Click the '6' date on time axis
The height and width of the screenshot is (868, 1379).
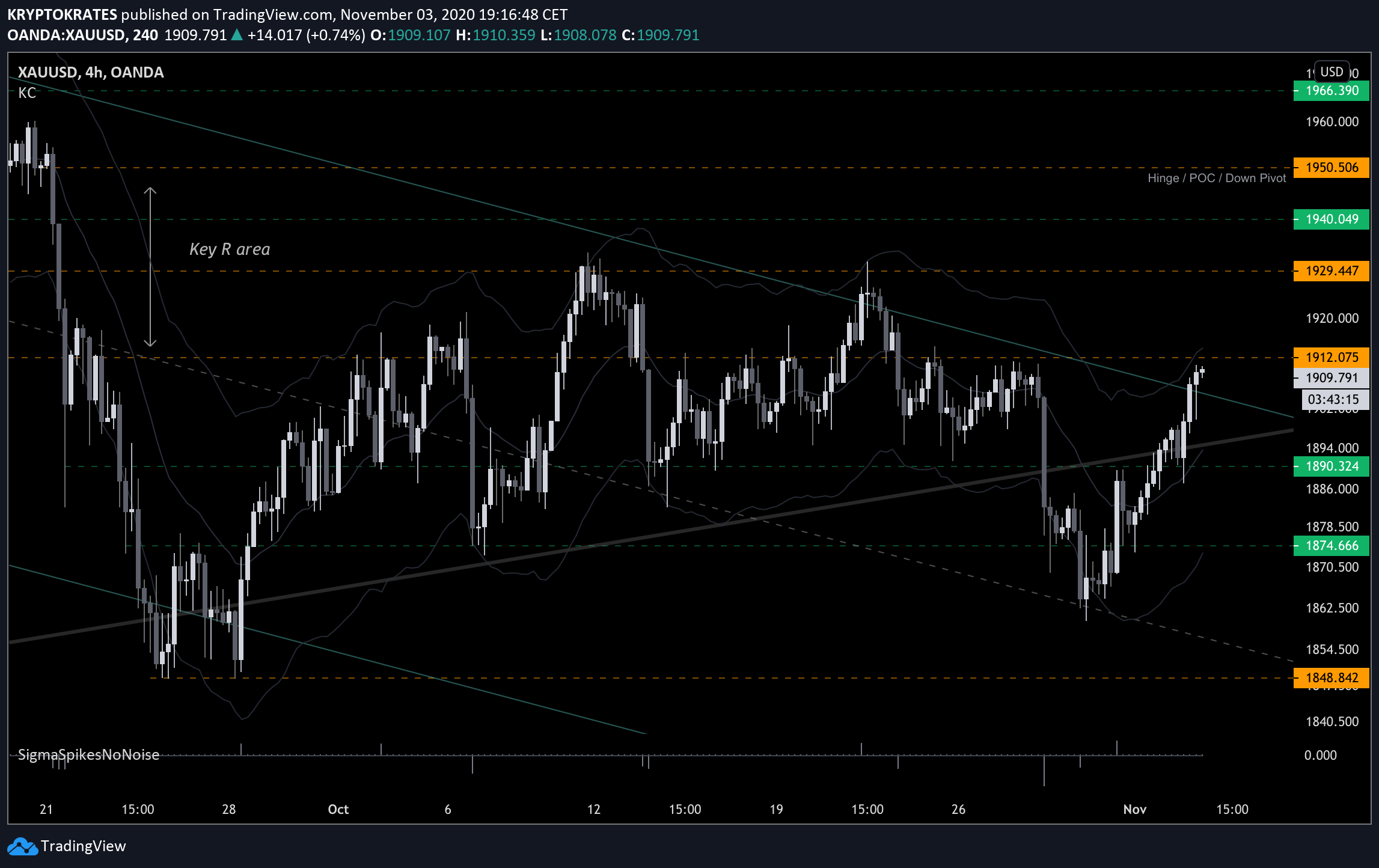(x=447, y=809)
